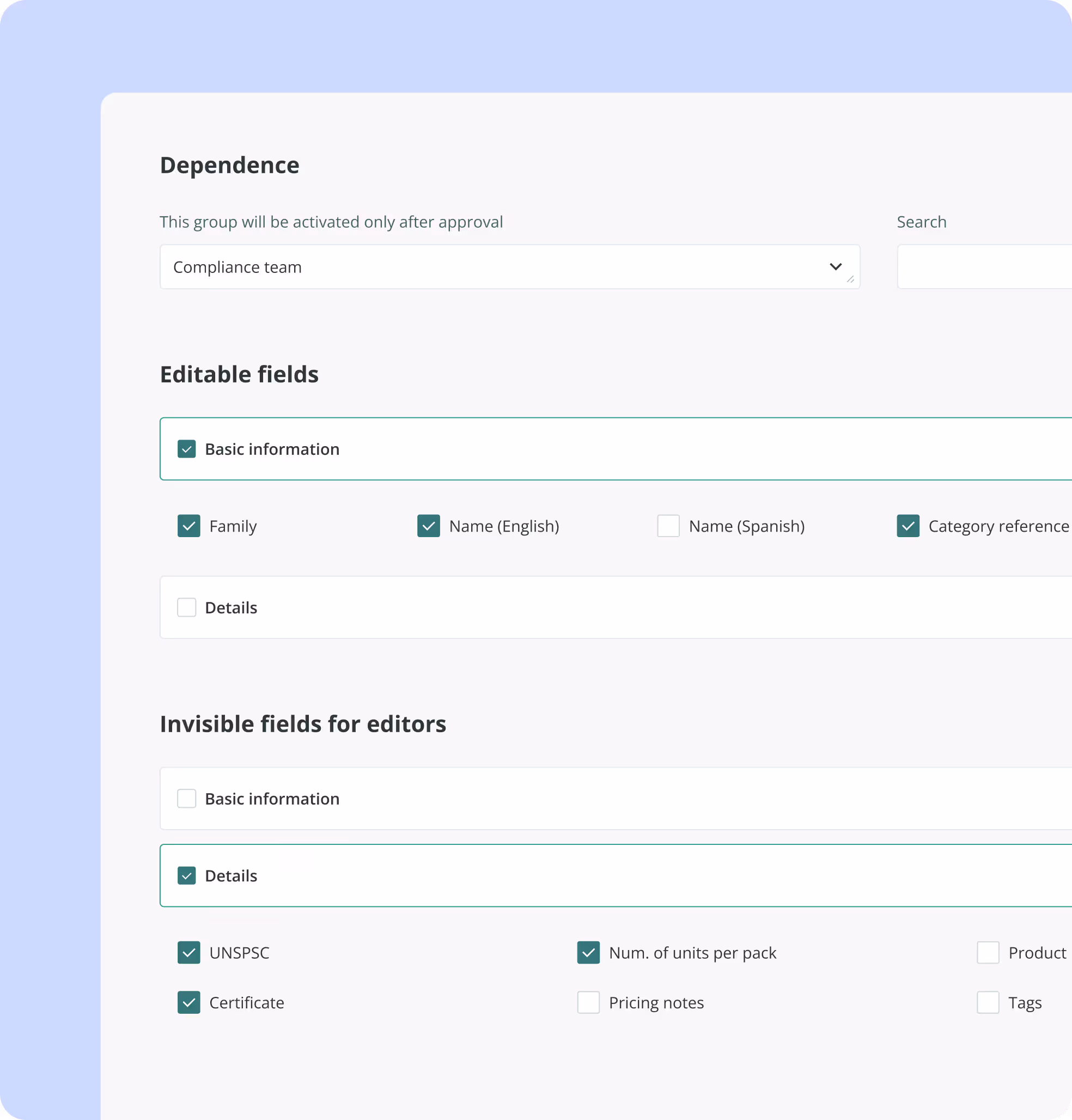Uncheck the Name (English) checkbox

(x=429, y=526)
